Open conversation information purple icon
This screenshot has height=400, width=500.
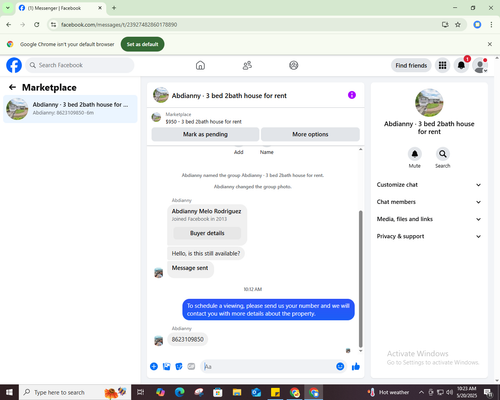tap(352, 95)
